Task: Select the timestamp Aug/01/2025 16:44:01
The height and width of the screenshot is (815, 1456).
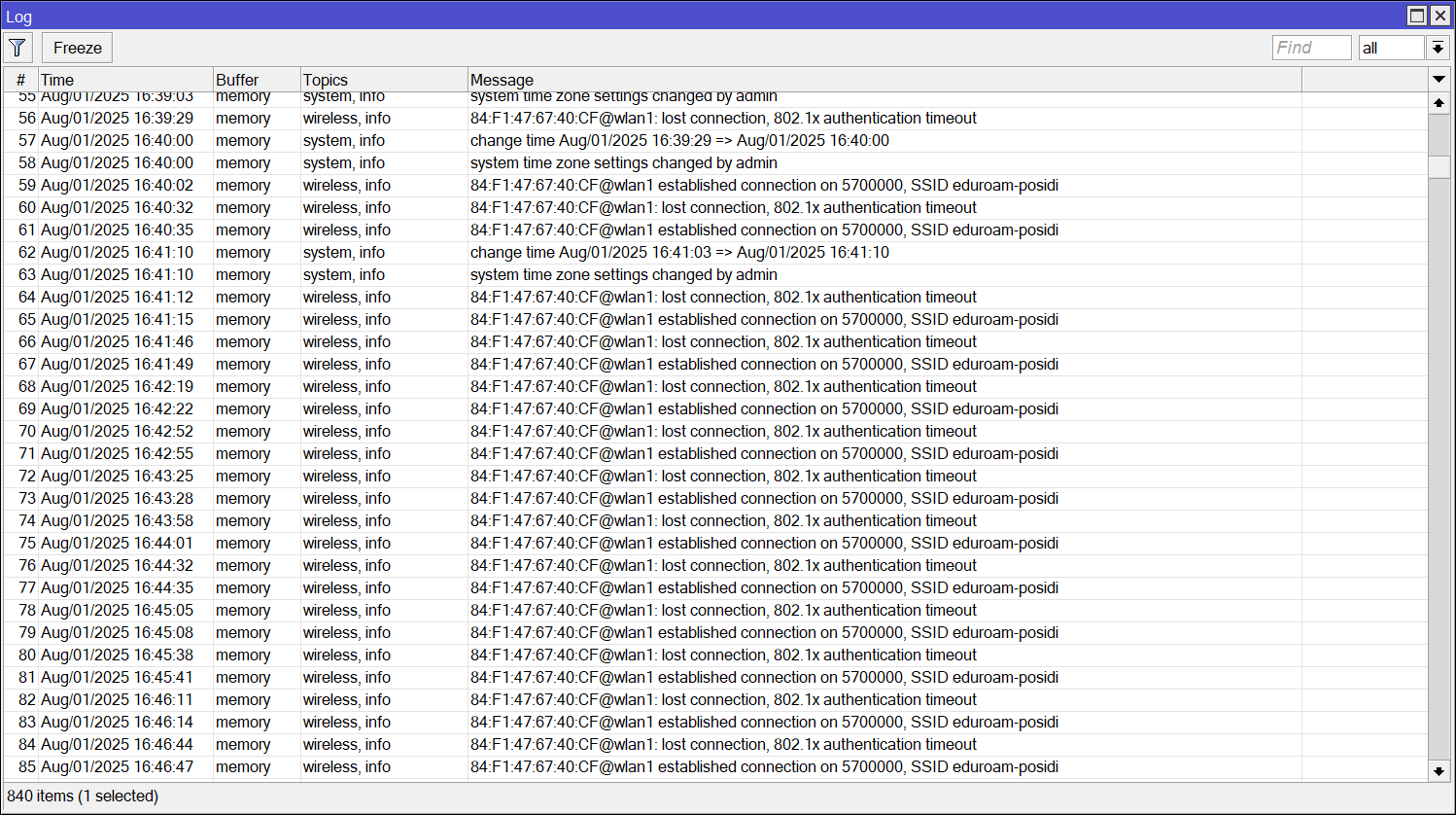Action: pos(117,543)
